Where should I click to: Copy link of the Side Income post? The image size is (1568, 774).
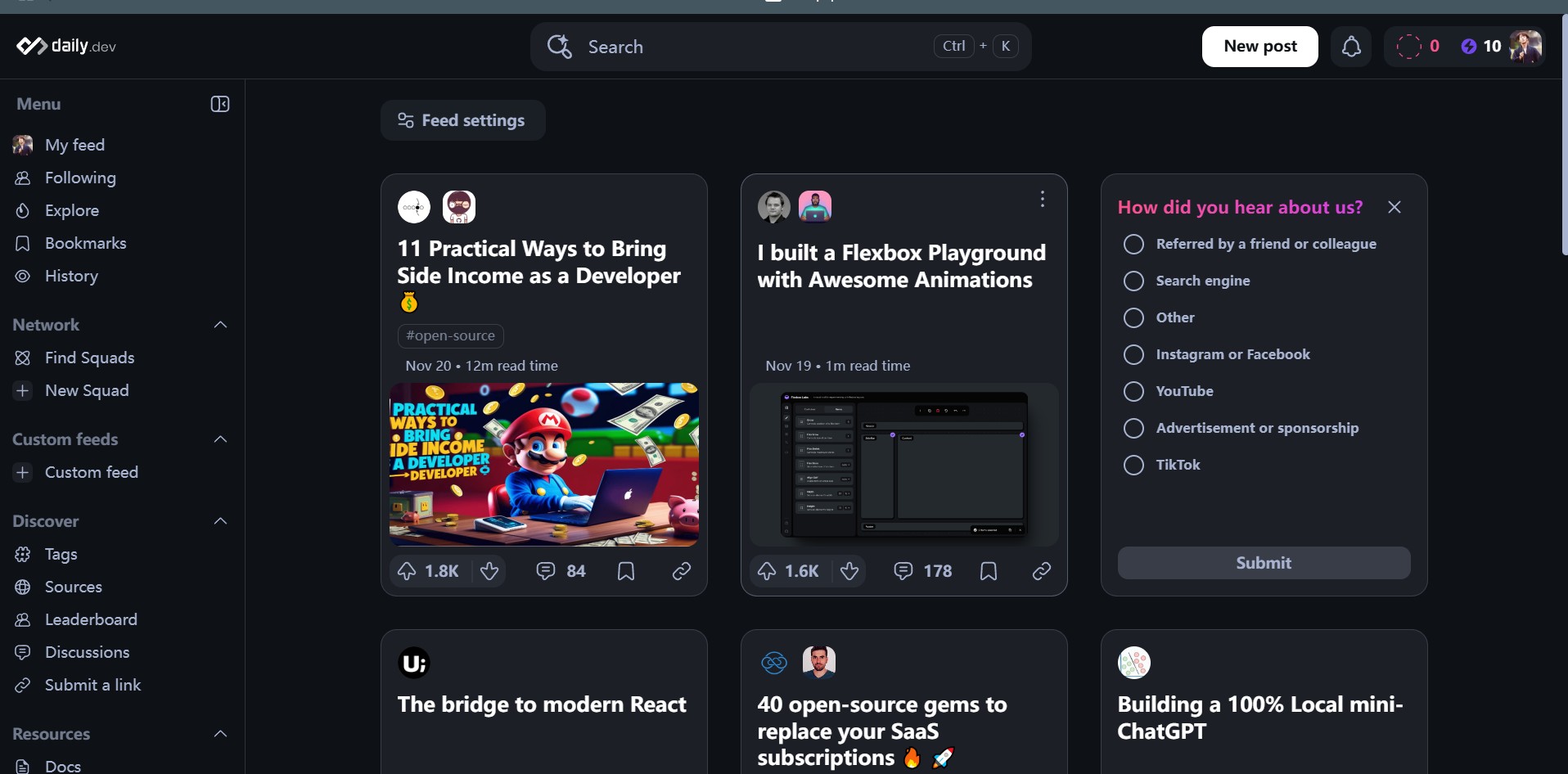682,571
